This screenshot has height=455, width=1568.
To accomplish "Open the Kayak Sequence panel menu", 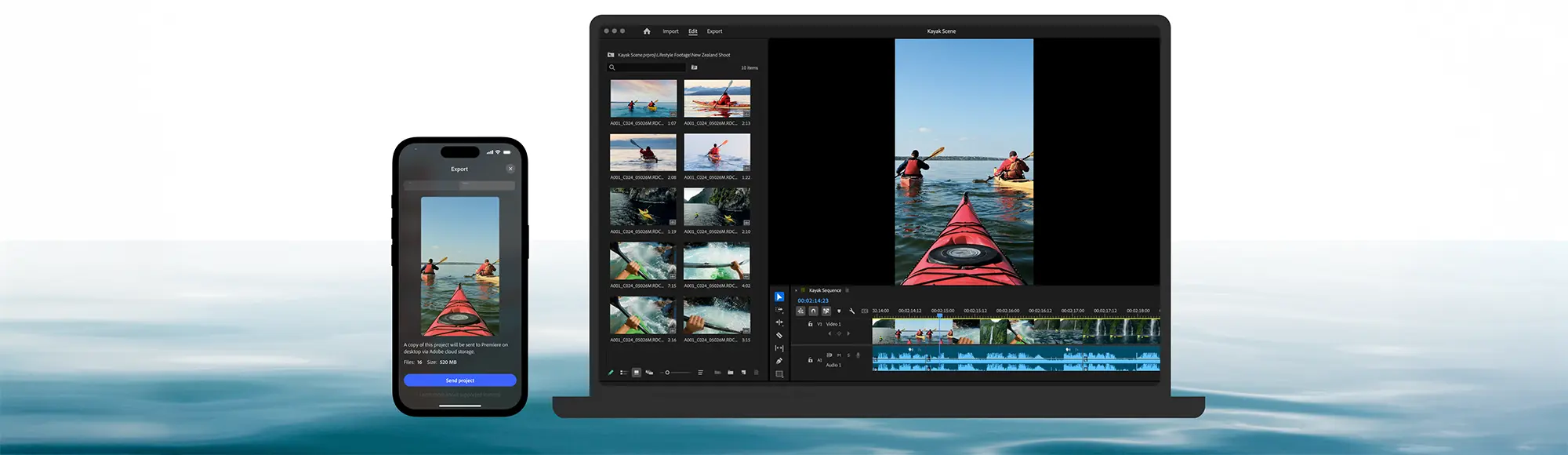I will [848, 290].
